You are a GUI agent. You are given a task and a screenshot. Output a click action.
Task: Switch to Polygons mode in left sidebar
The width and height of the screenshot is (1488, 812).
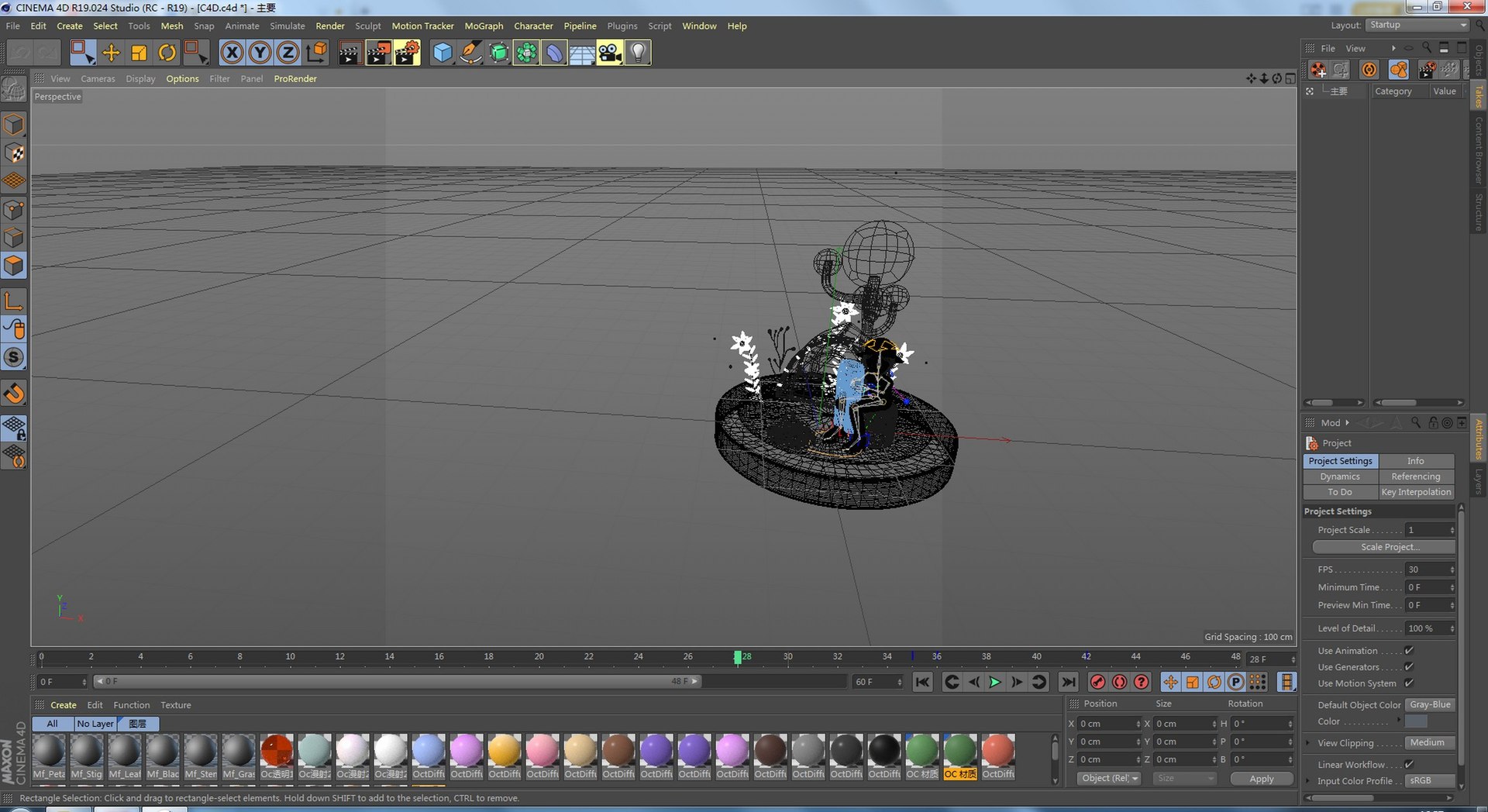click(14, 266)
